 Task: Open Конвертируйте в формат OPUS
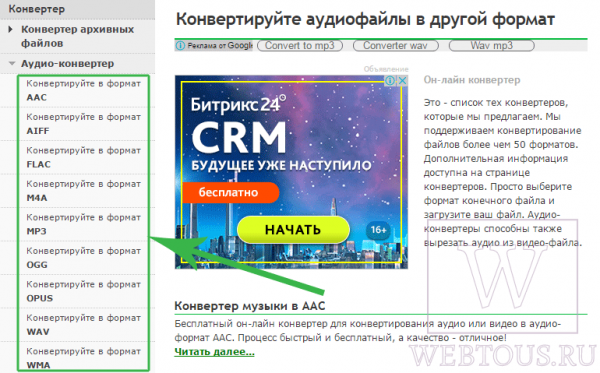coord(83,292)
